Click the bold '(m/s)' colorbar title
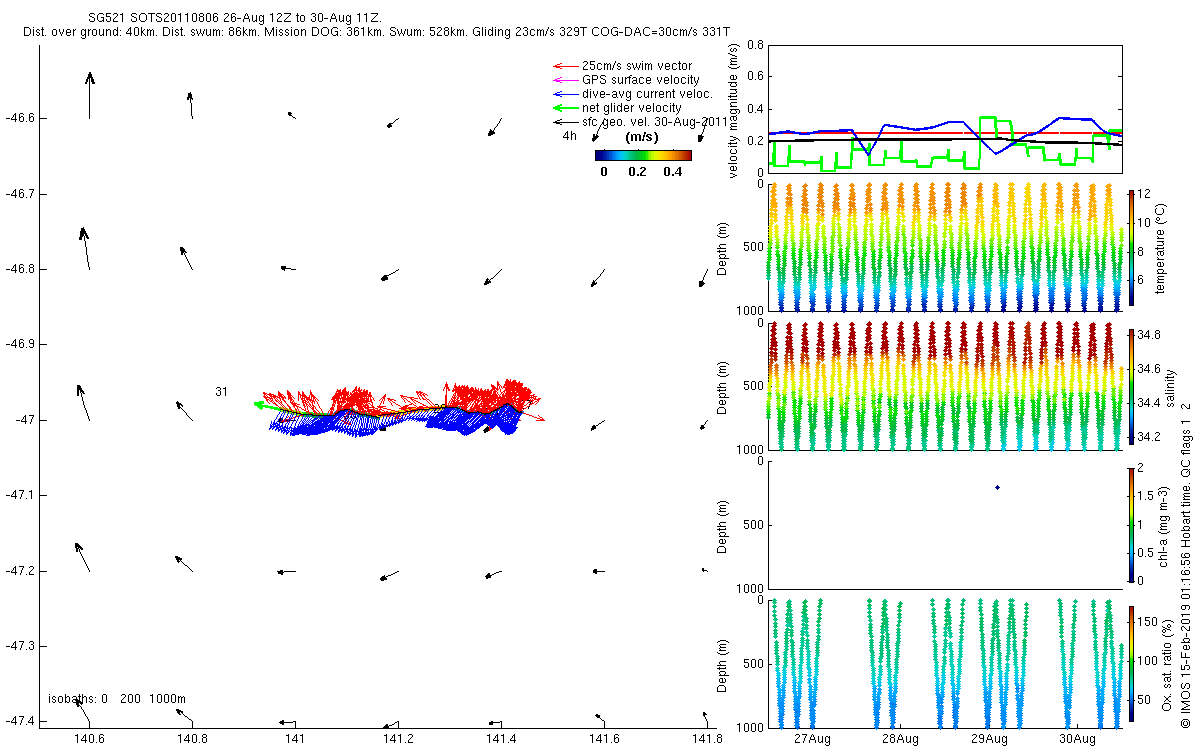This screenshot has width=1200, height=750. tap(641, 137)
